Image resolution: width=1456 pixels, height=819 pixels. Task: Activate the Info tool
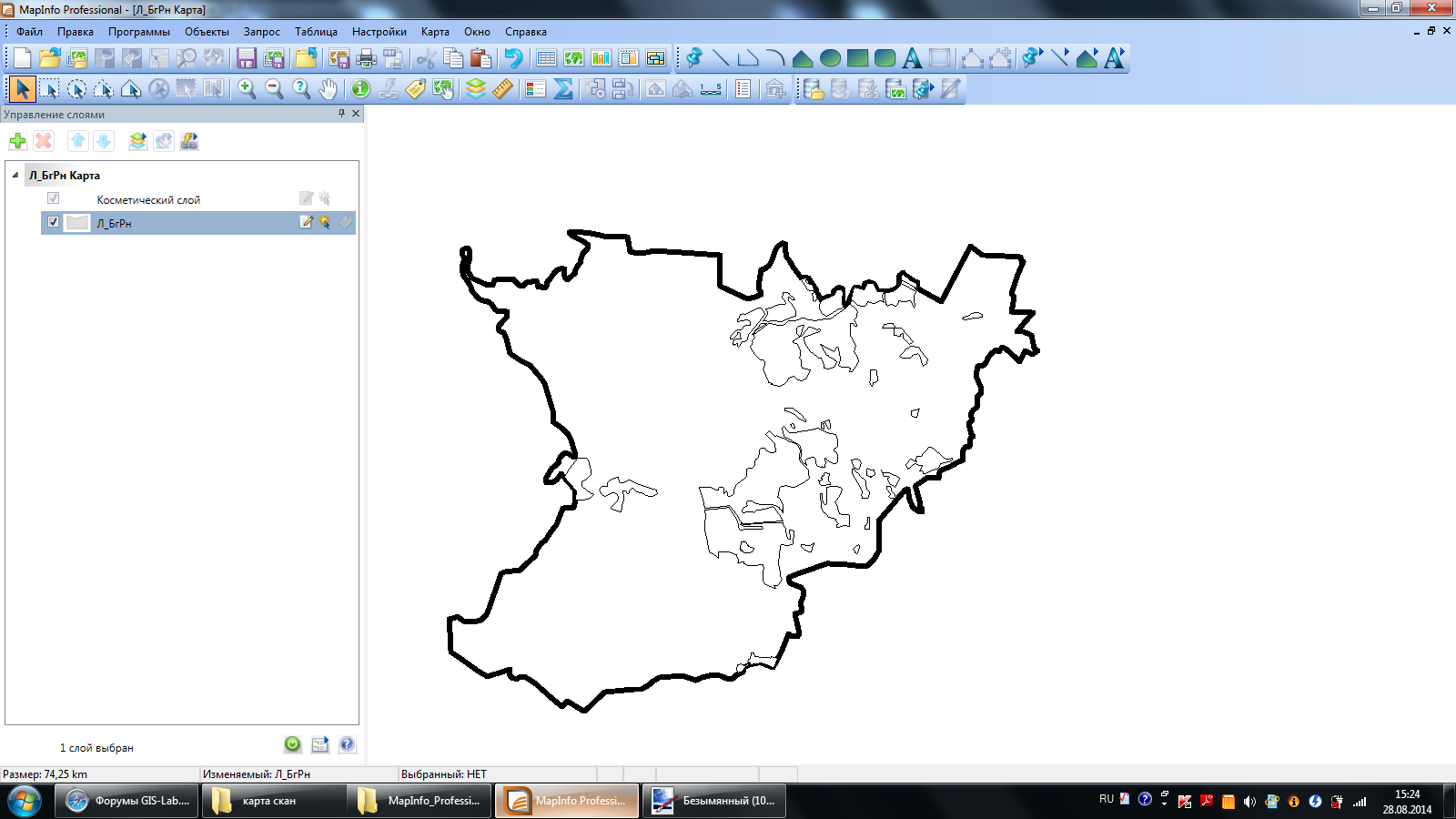tap(360, 88)
